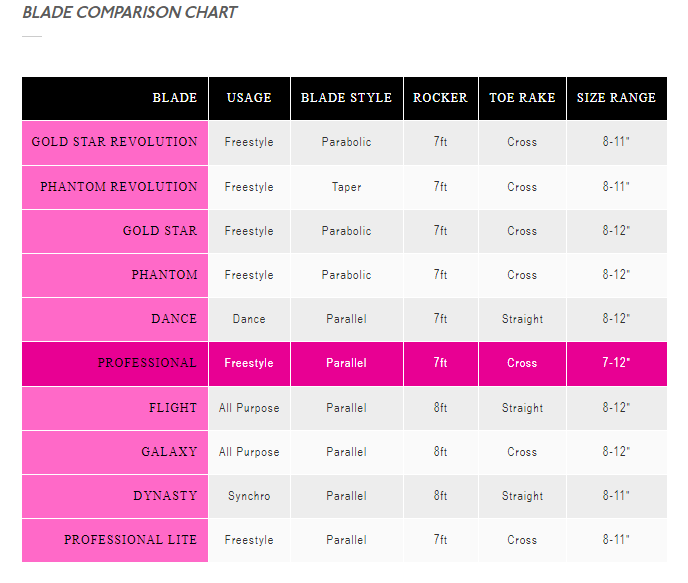Click the Blade Style column header
The image size is (688, 583).
point(346,98)
